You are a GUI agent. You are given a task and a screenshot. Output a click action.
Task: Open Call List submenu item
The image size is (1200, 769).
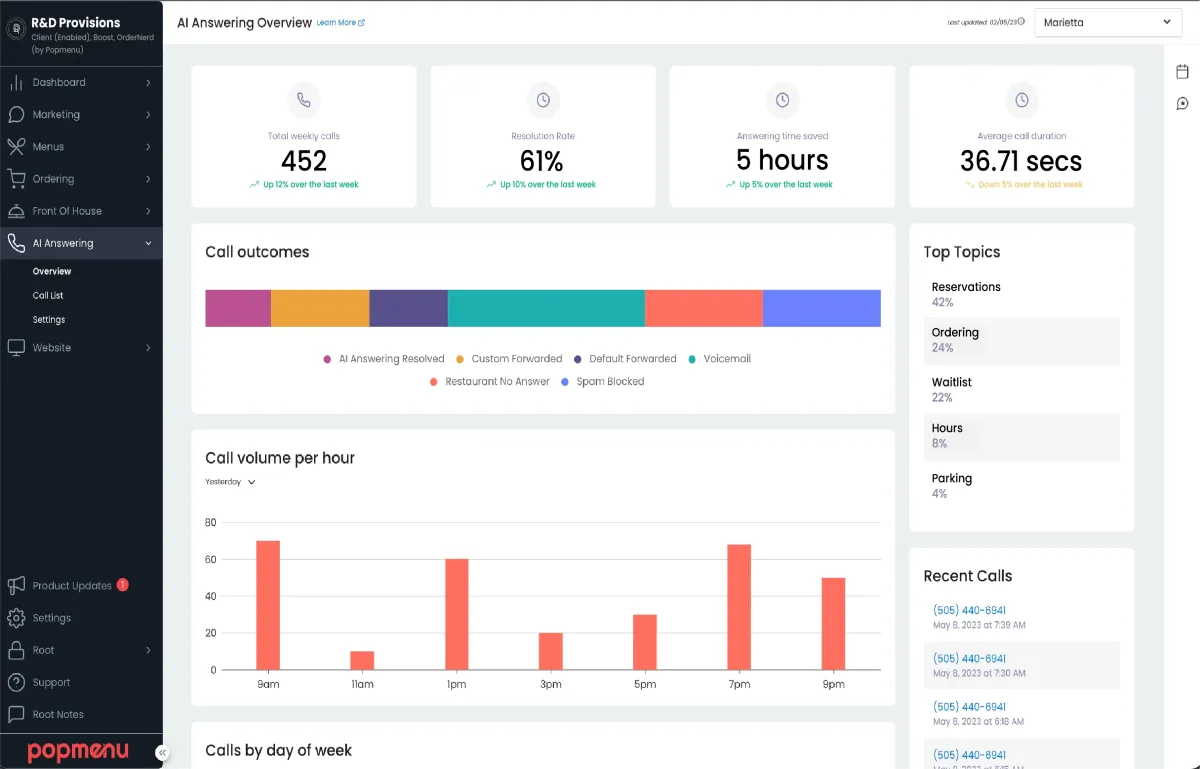pos(48,295)
